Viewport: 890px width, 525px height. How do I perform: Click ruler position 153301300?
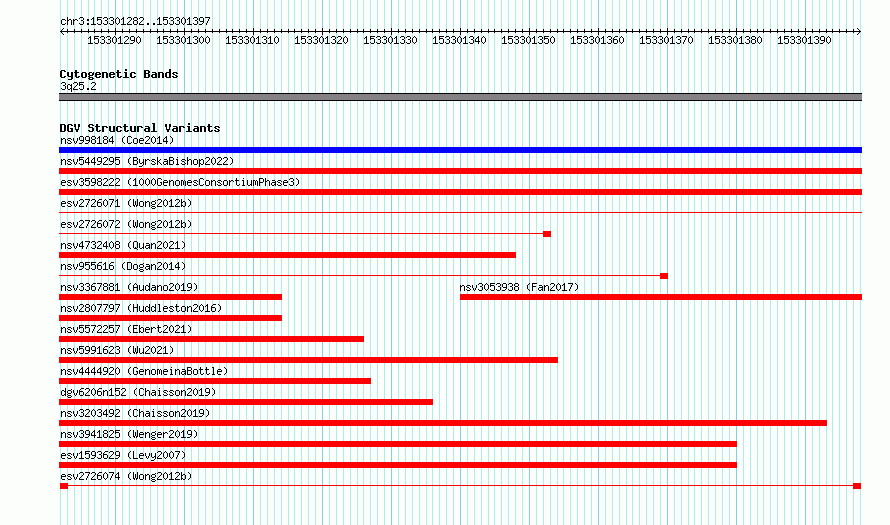pyautogui.click(x=183, y=40)
